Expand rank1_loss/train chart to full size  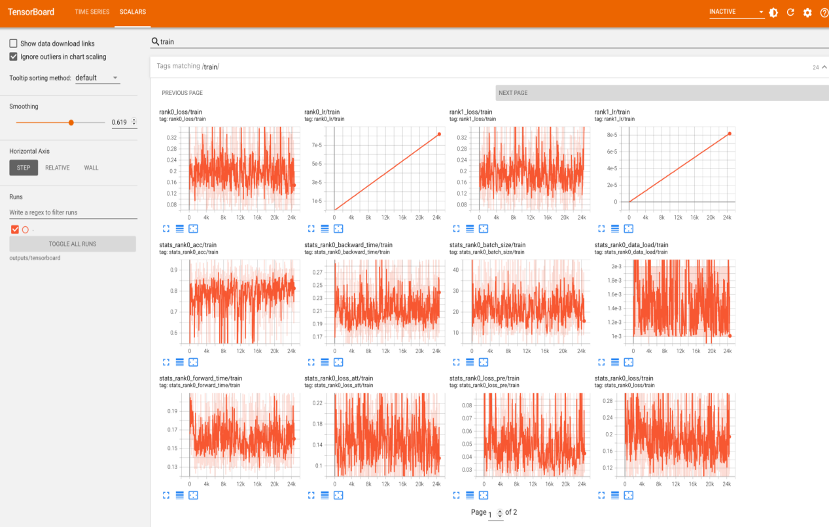pos(456,229)
